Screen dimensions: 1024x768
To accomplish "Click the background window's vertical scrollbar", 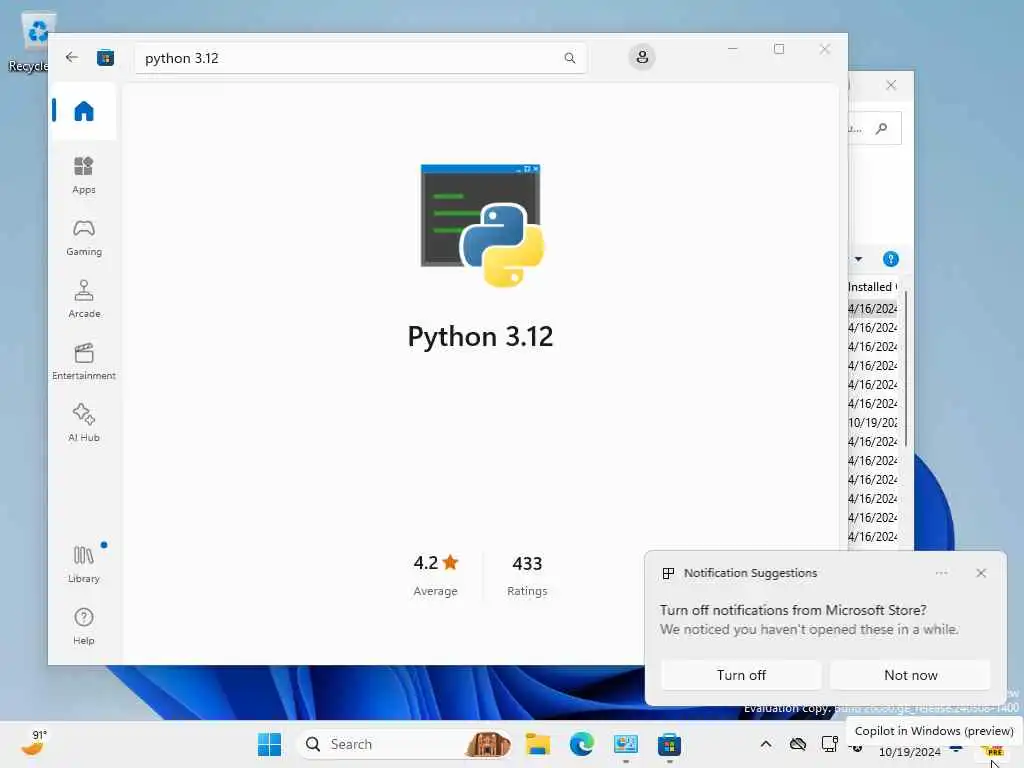I will (906, 370).
